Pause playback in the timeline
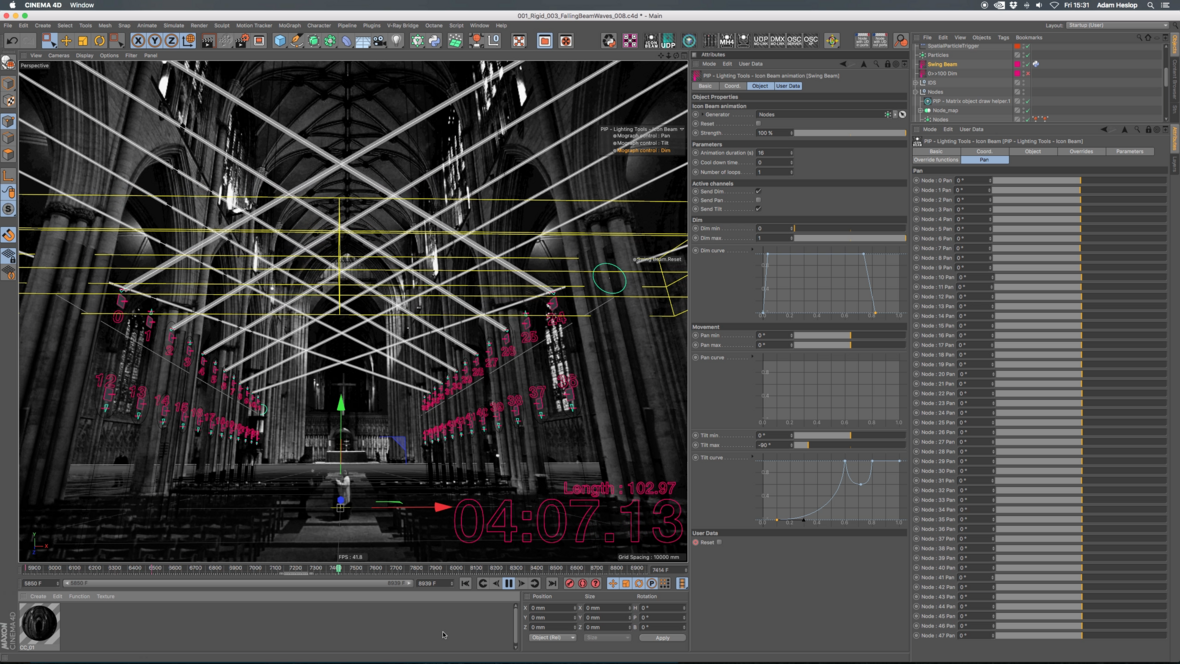The width and height of the screenshot is (1180, 664). click(x=508, y=584)
